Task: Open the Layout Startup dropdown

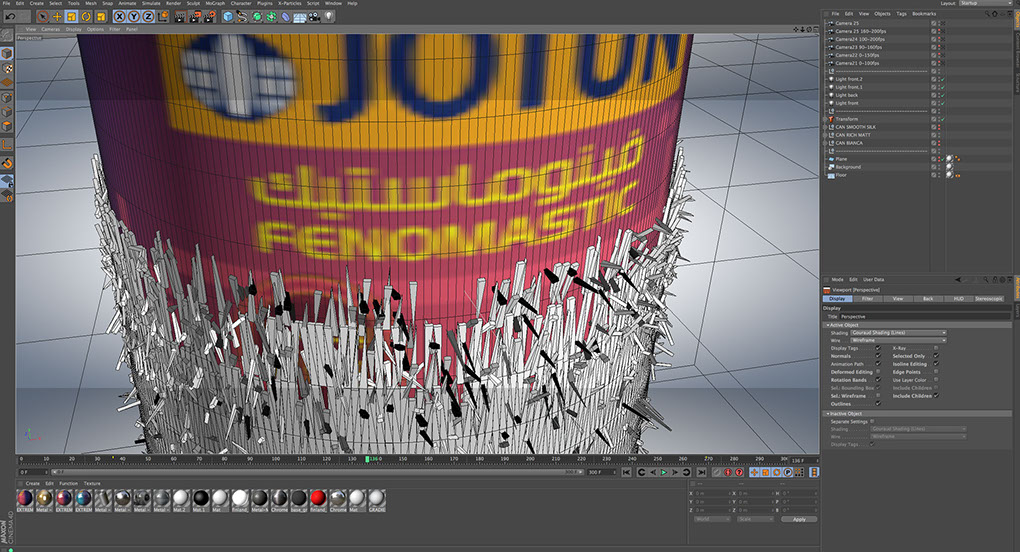Action: click(986, 3)
